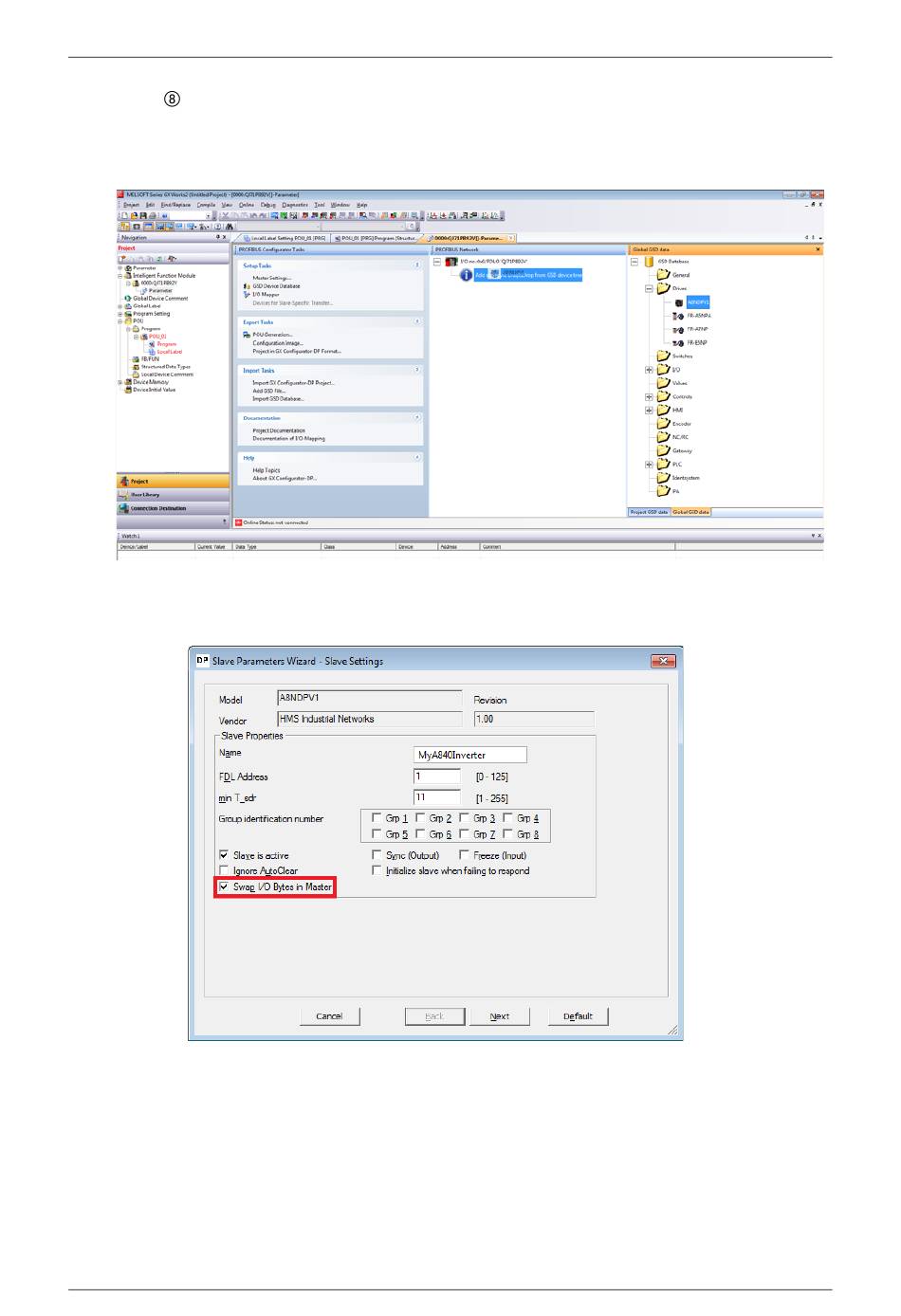Toggle the Slave is active checkbox
Screen dimensions: 901x1316
pyautogui.click(x=224, y=854)
